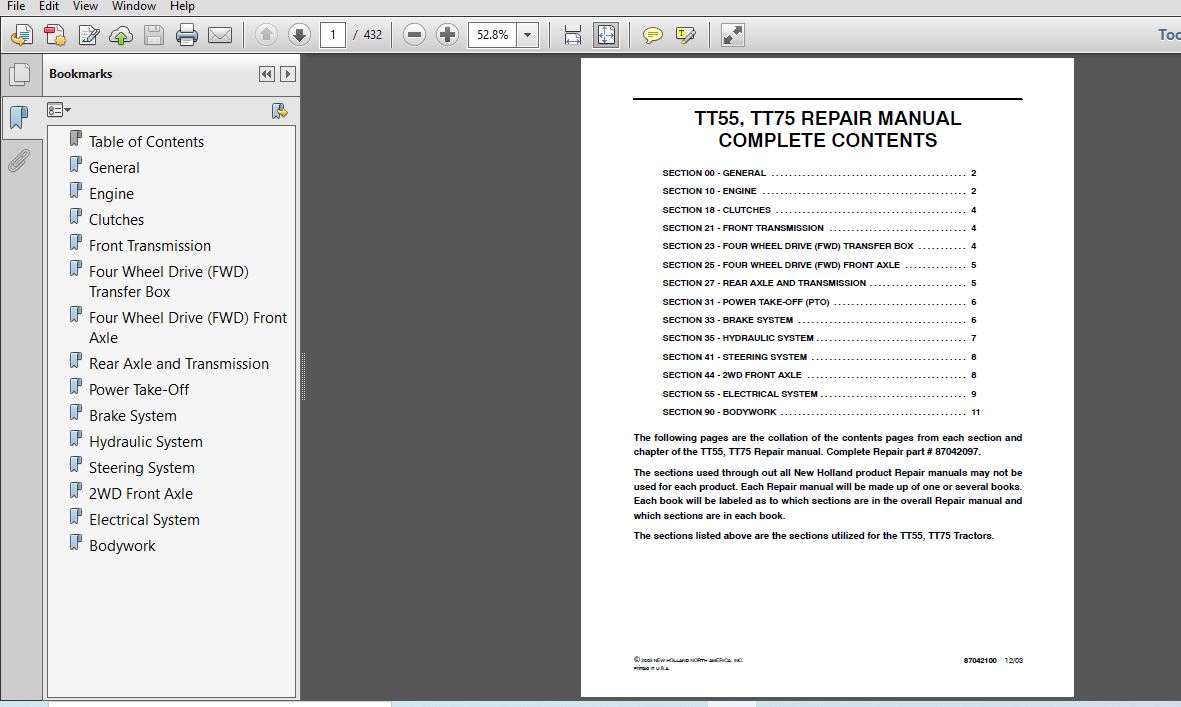This screenshot has width=1181, height=707.
Task: Open the zoom level dropdown arrow
Action: pos(527,35)
